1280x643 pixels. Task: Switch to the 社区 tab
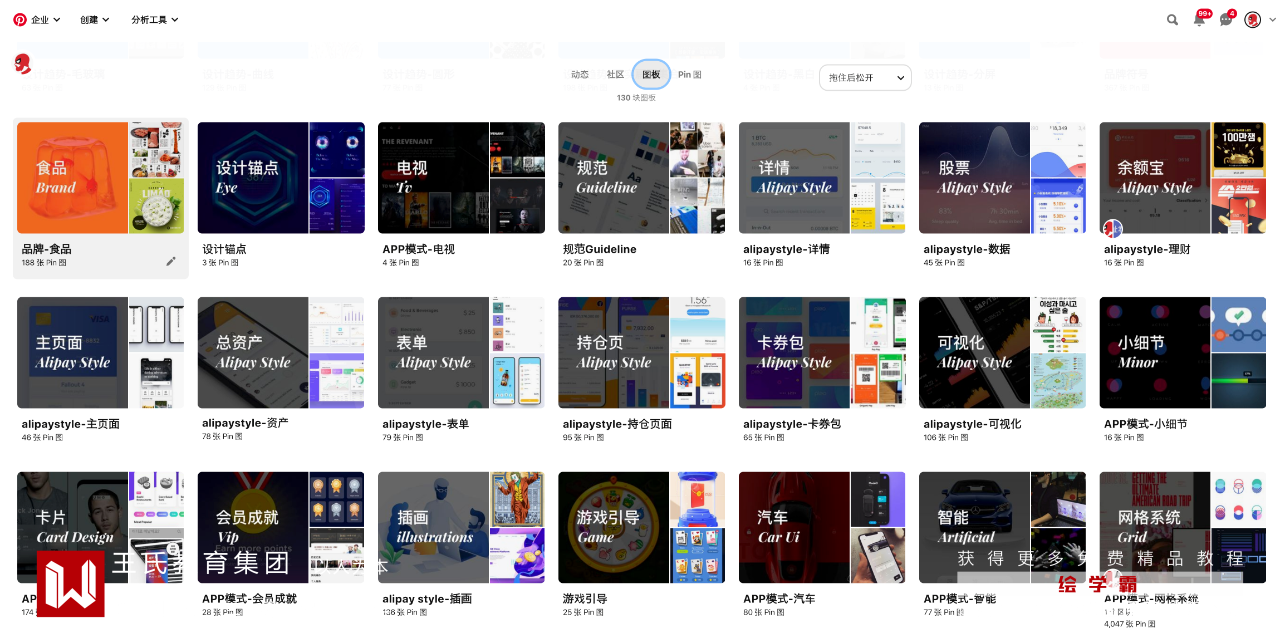click(x=615, y=75)
